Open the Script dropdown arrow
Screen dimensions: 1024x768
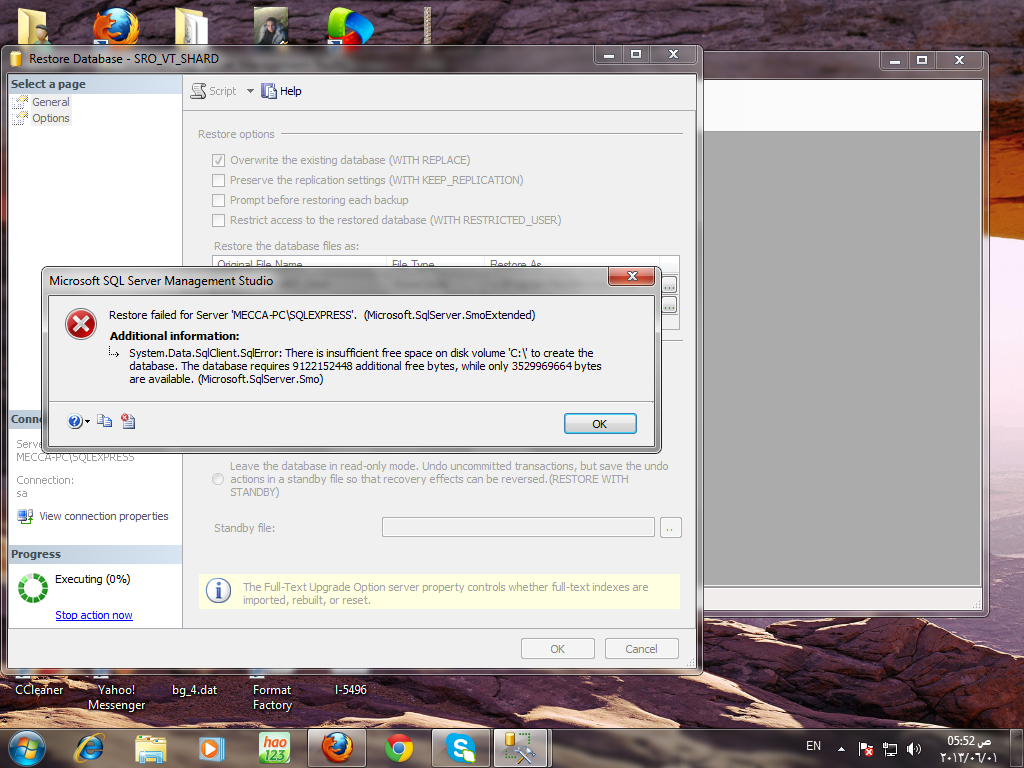point(250,91)
